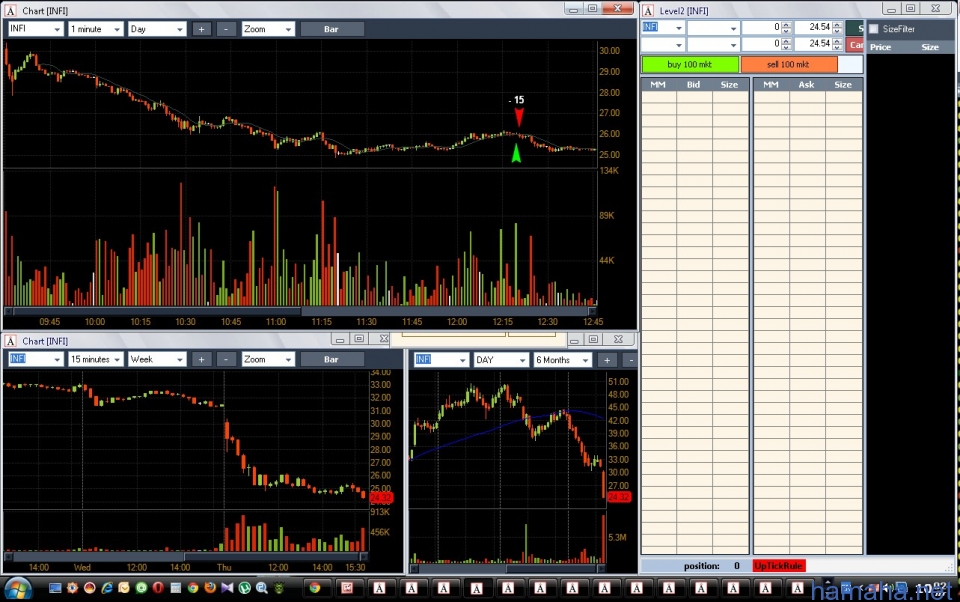Open the Windows Start menu
The width and height of the screenshot is (960, 602).
[19, 587]
